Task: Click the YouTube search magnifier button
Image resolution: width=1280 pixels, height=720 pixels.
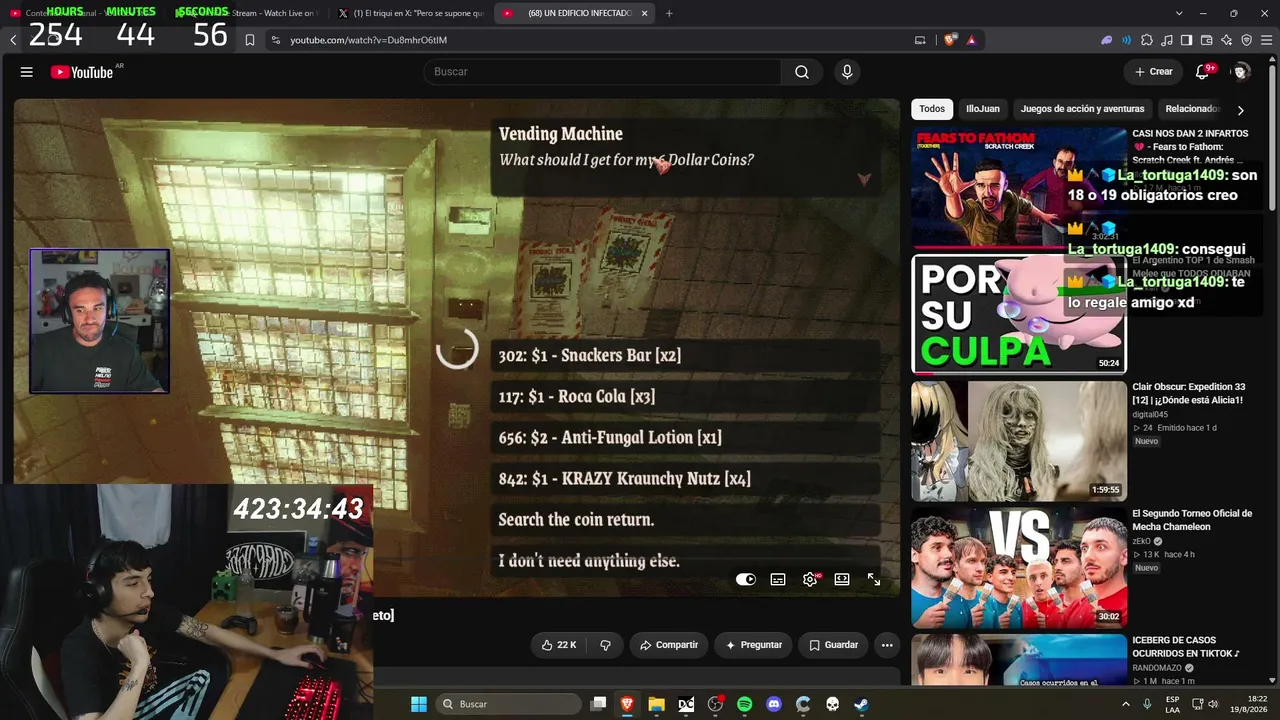Action: [x=802, y=72]
